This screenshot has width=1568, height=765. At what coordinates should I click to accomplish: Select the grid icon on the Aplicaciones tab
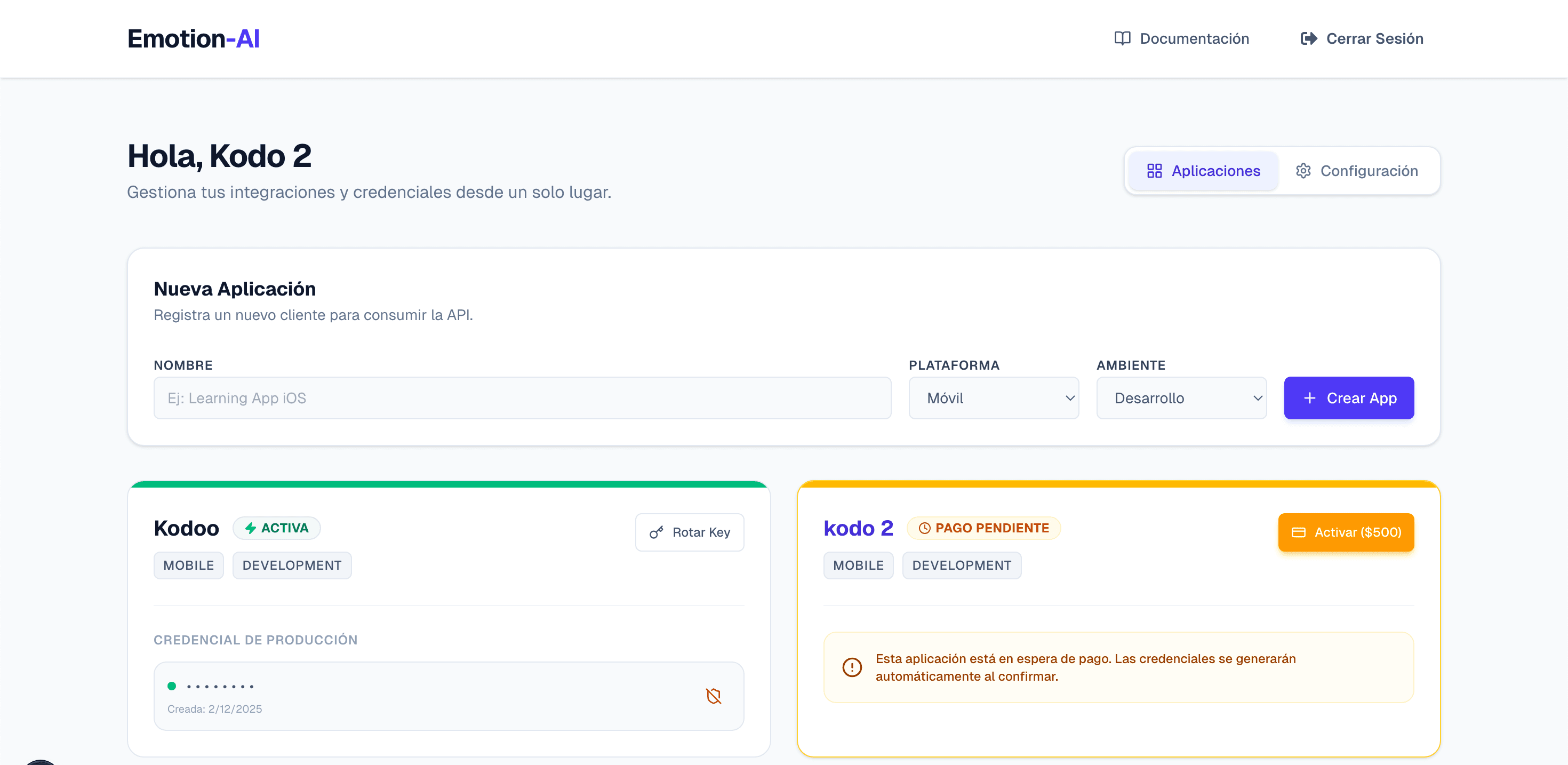1155,171
